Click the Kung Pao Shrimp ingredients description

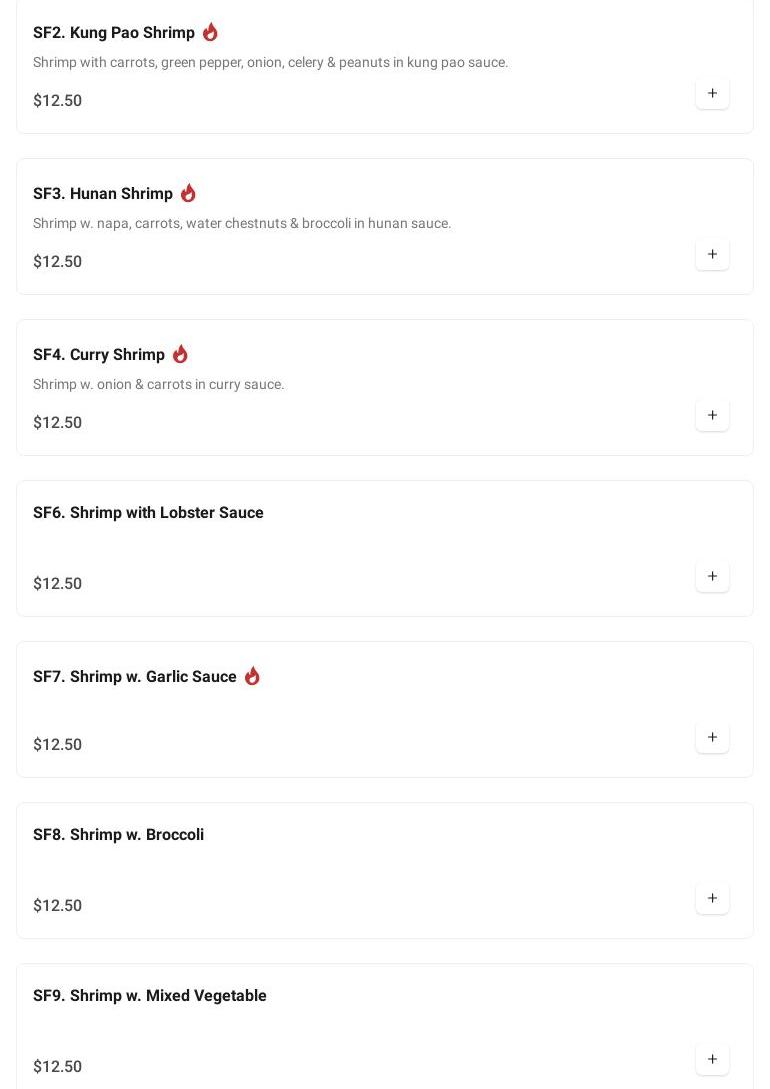(270, 62)
